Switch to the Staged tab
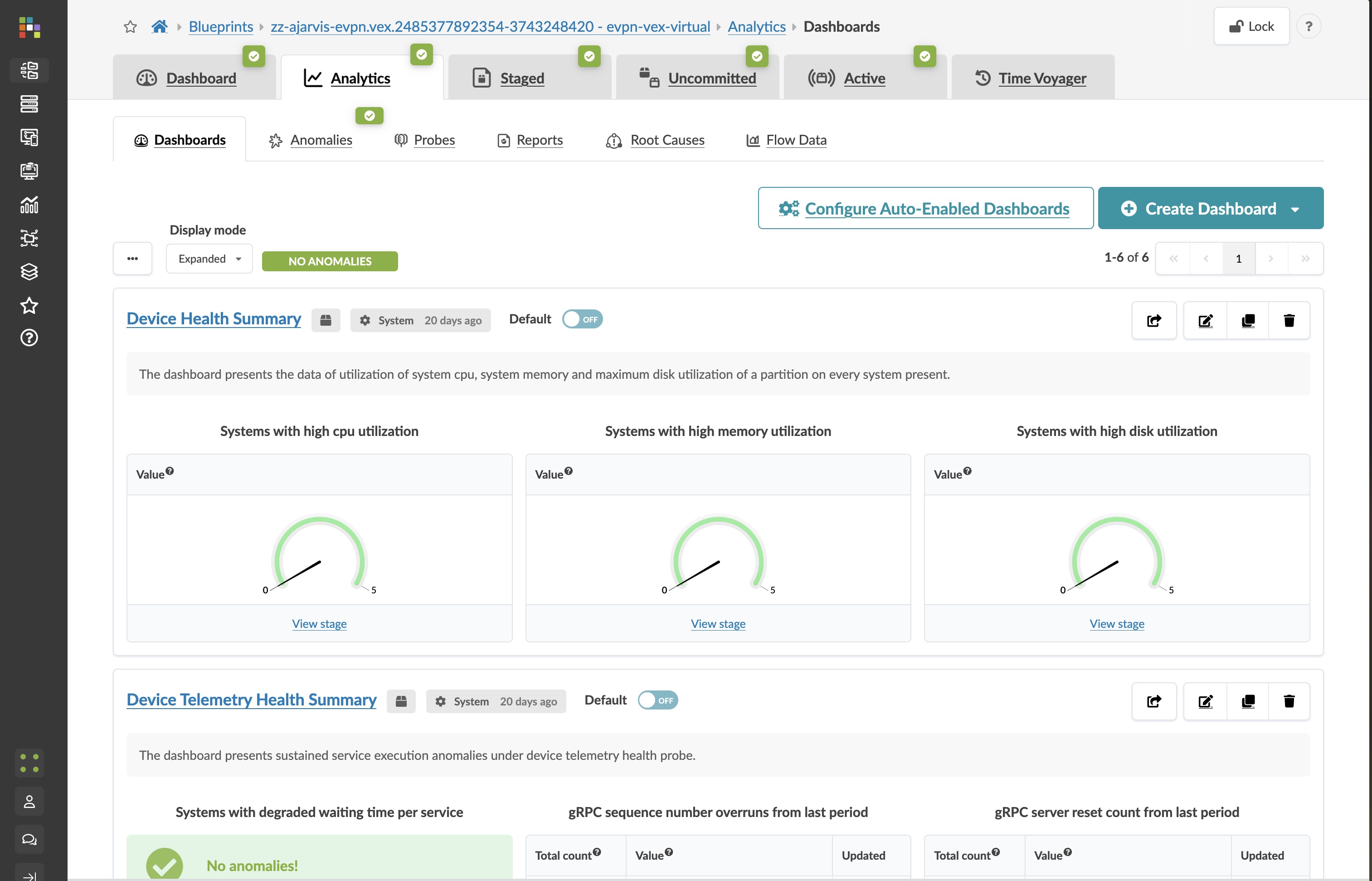 pyautogui.click(x=521, y=78)
